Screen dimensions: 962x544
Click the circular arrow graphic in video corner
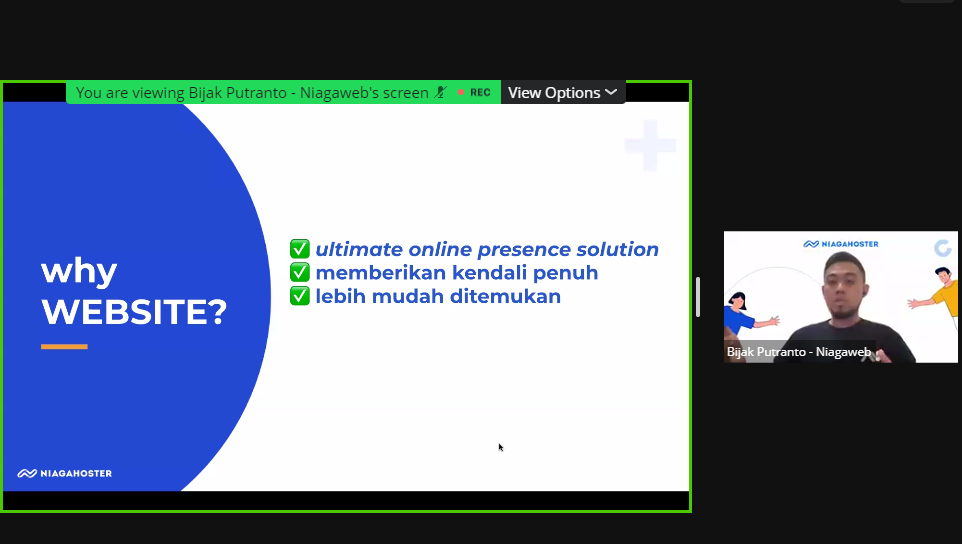942,248
